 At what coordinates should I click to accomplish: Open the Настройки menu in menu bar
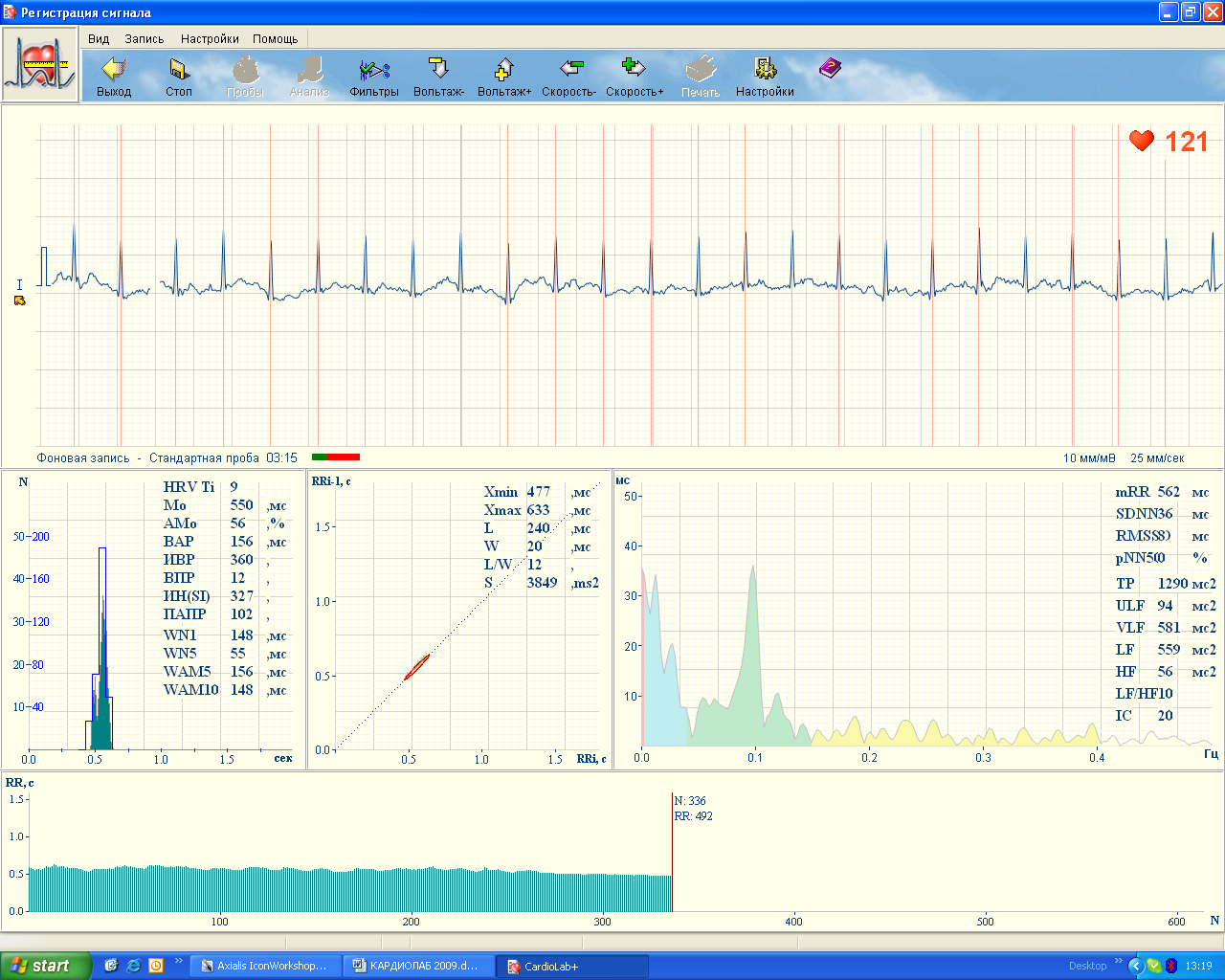click(x=210, y=39)
